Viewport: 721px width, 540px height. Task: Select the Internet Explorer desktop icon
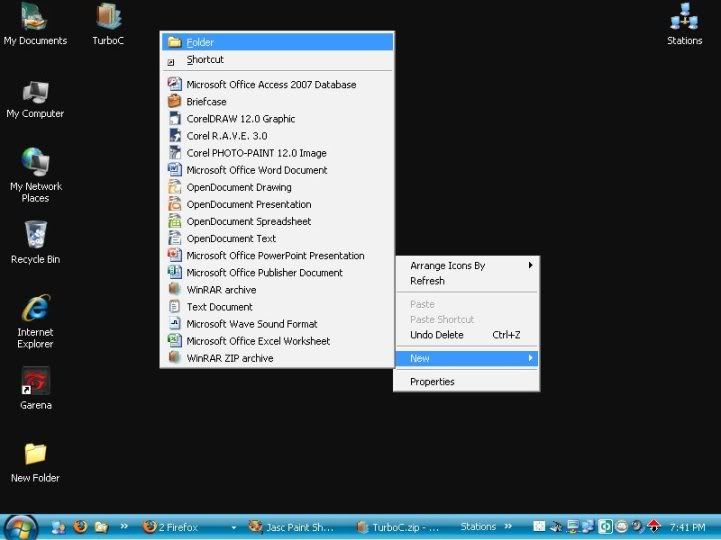click(x=35, y=322)
